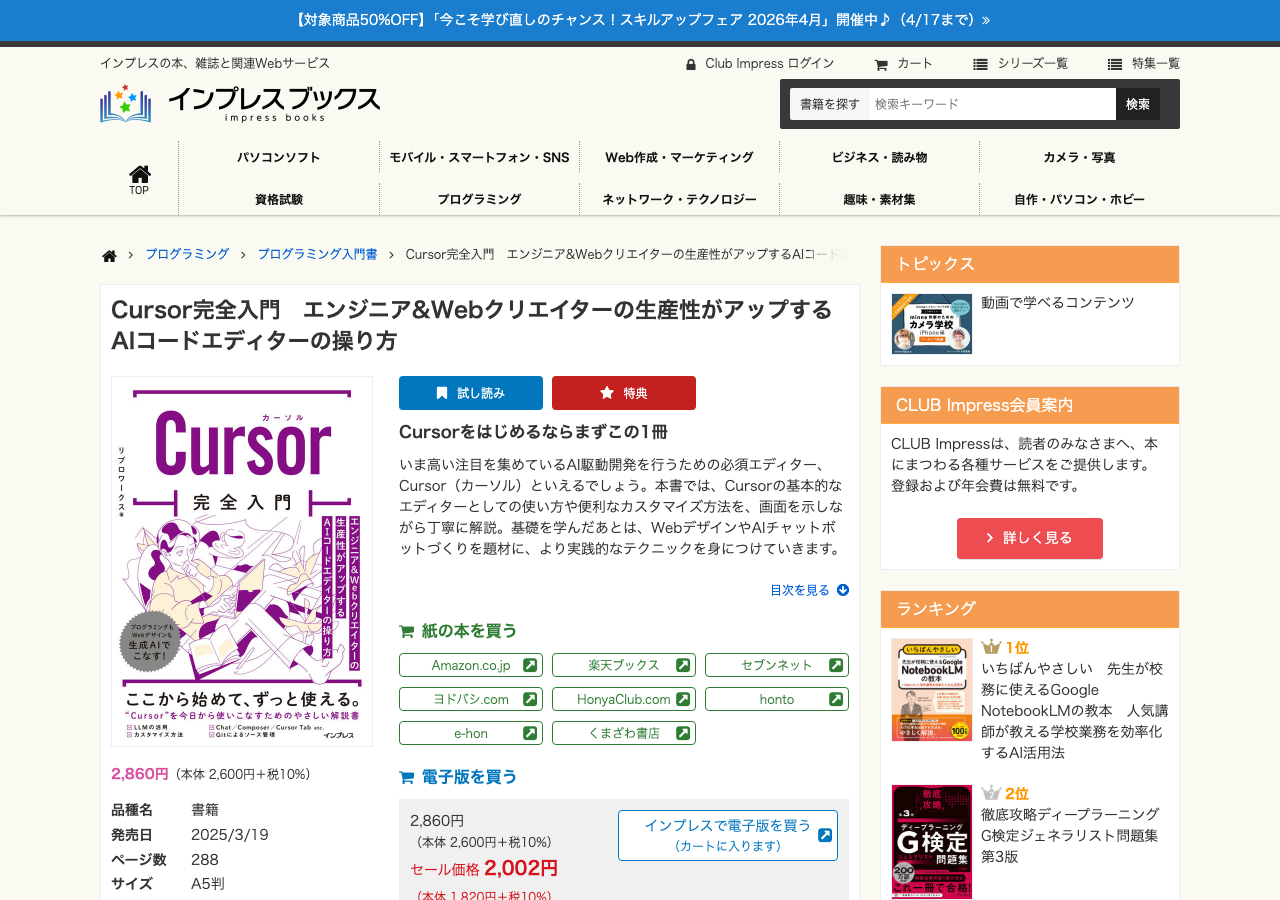This screenshot has width=1280, height=900.
Task: Open the series list icon link
Action: click(x=981, y=65)
